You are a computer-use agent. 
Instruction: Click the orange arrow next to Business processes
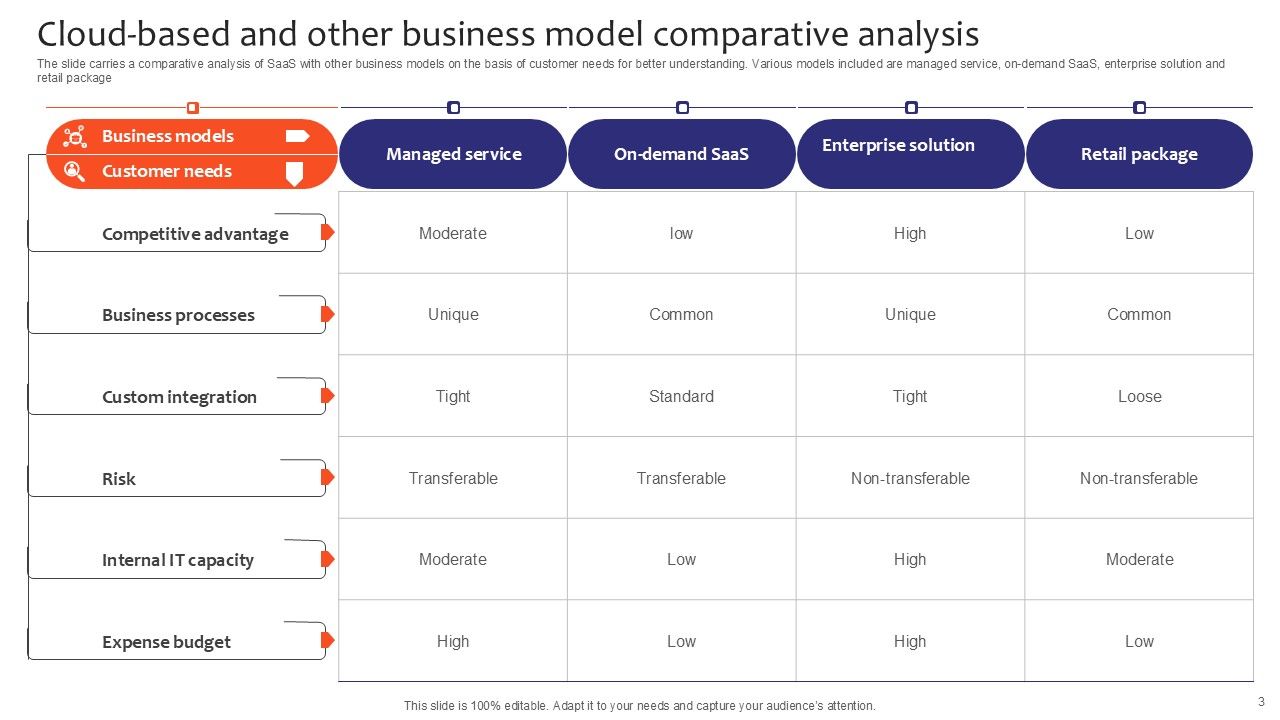click(x=327, y=314)
